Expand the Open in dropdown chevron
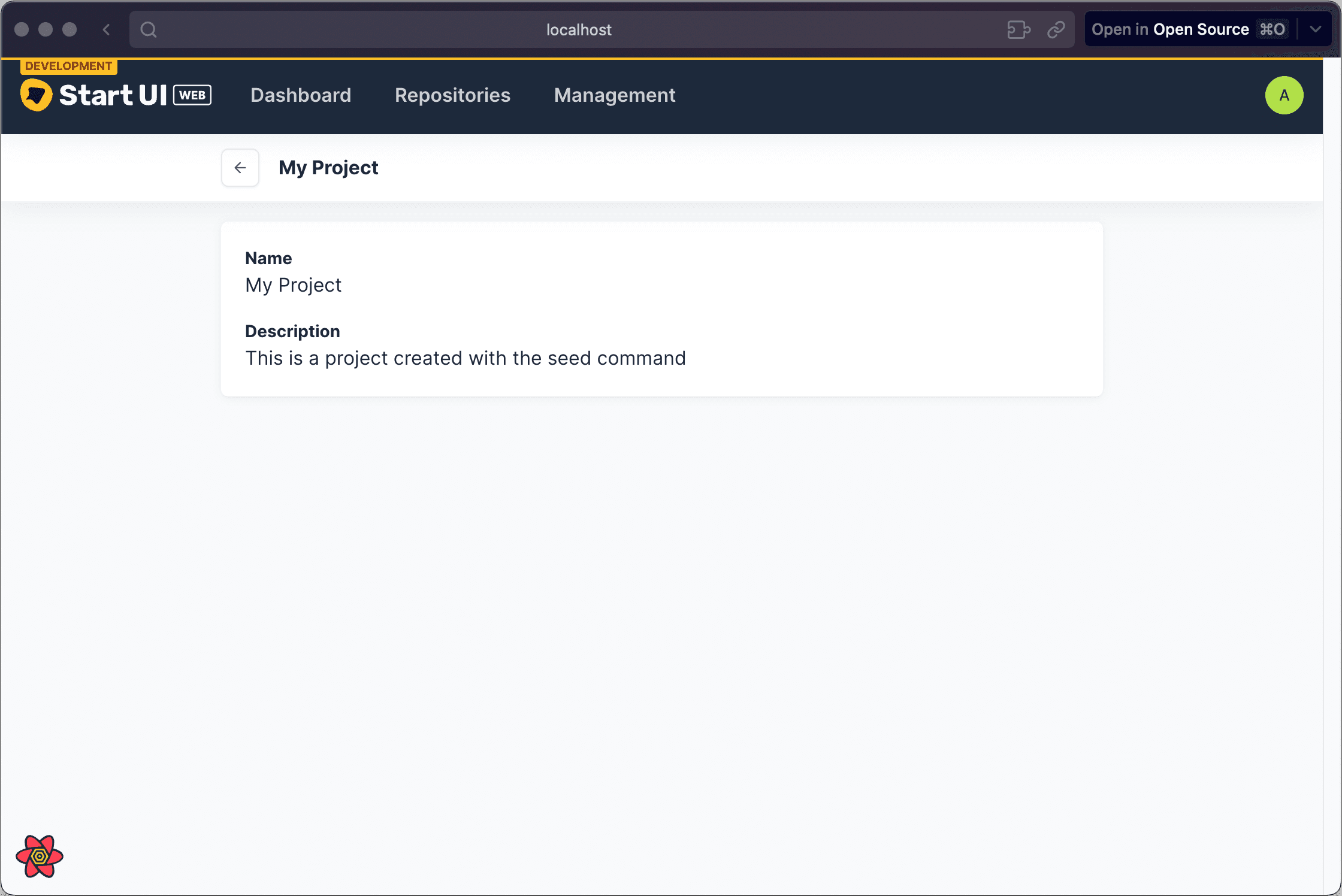 1316,29
